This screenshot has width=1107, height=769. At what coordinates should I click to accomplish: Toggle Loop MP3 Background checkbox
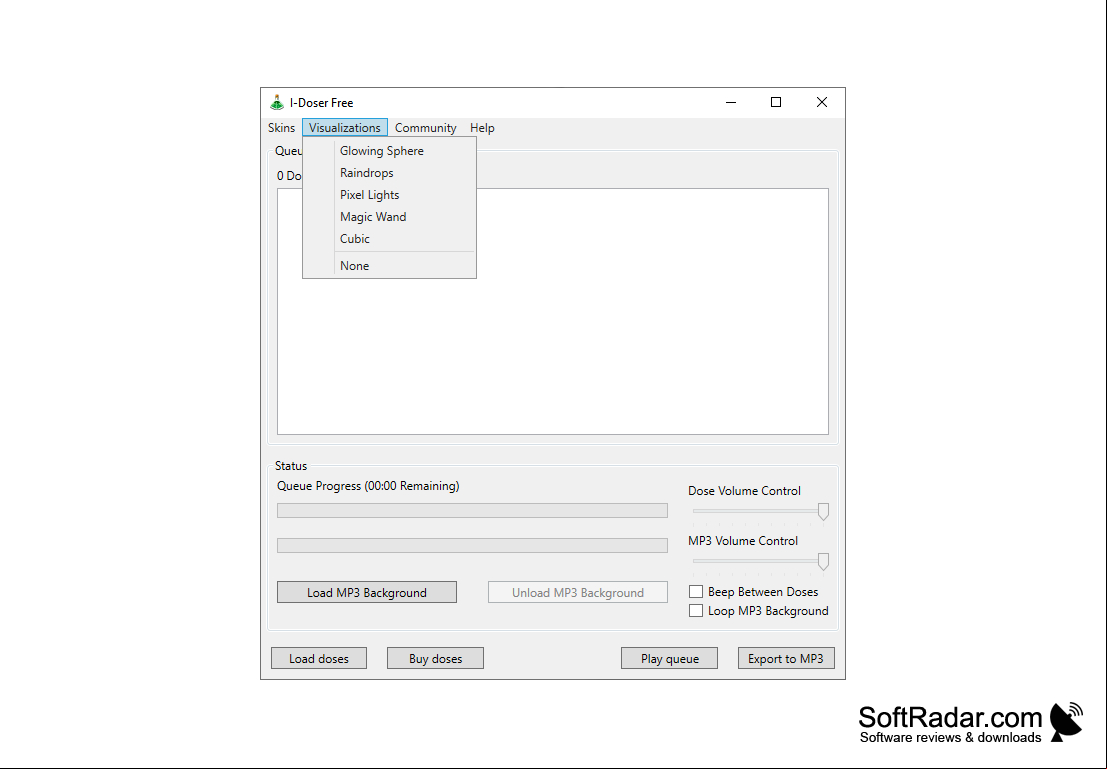pos(696,611)
